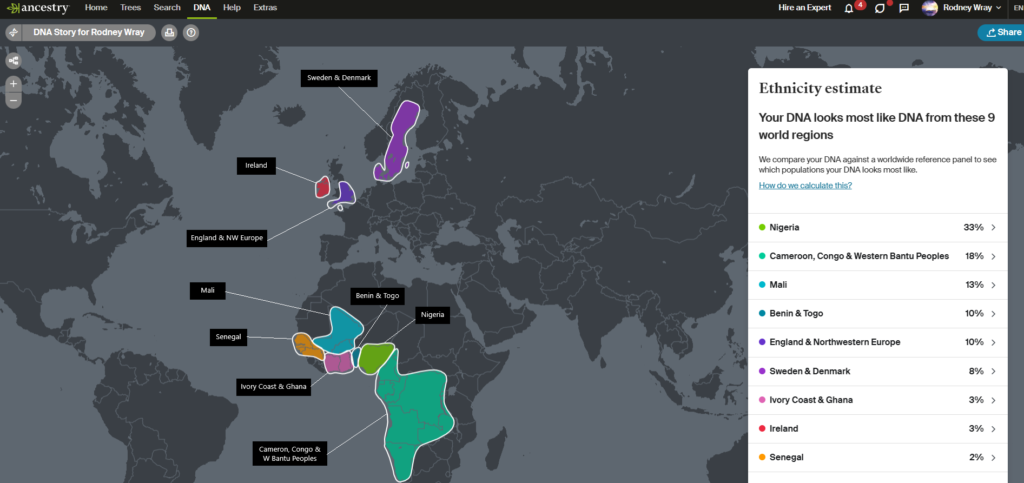Open the Rodney Wray account dropdown
This screenshot has height=483, width=1024.
(960, 8)
